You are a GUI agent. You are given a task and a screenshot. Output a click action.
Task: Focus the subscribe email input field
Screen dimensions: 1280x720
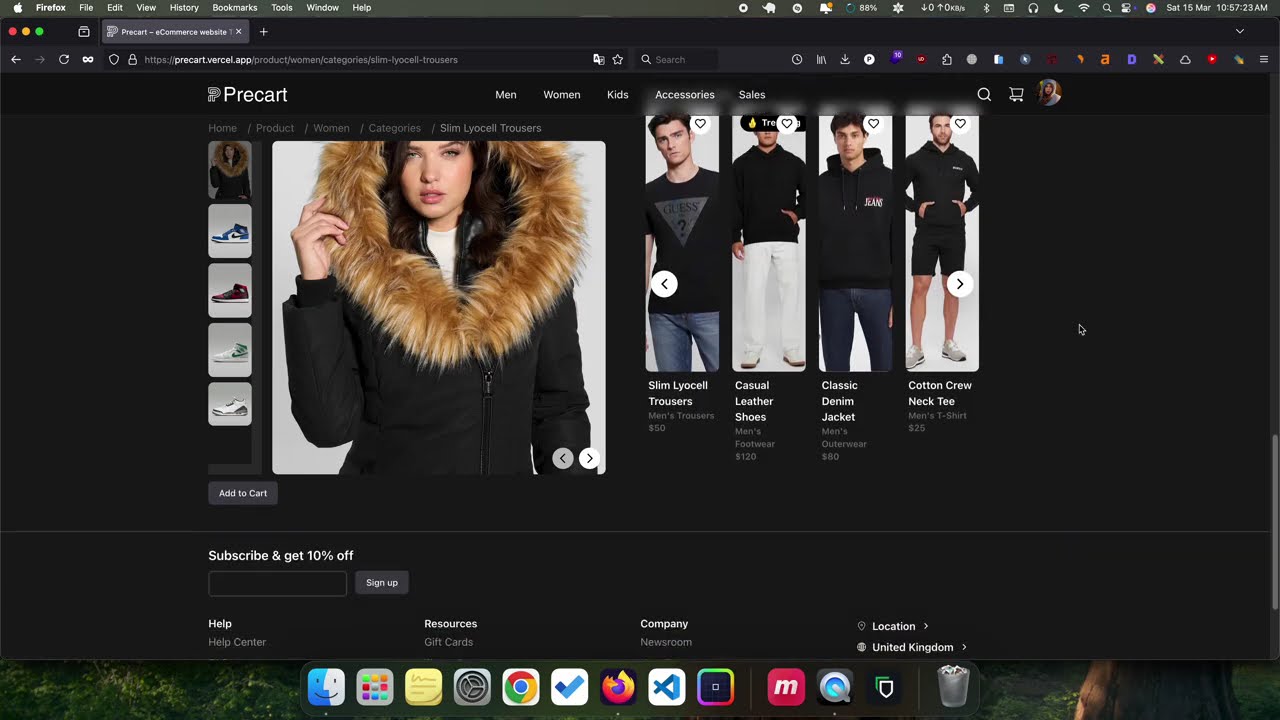[277, 583]
